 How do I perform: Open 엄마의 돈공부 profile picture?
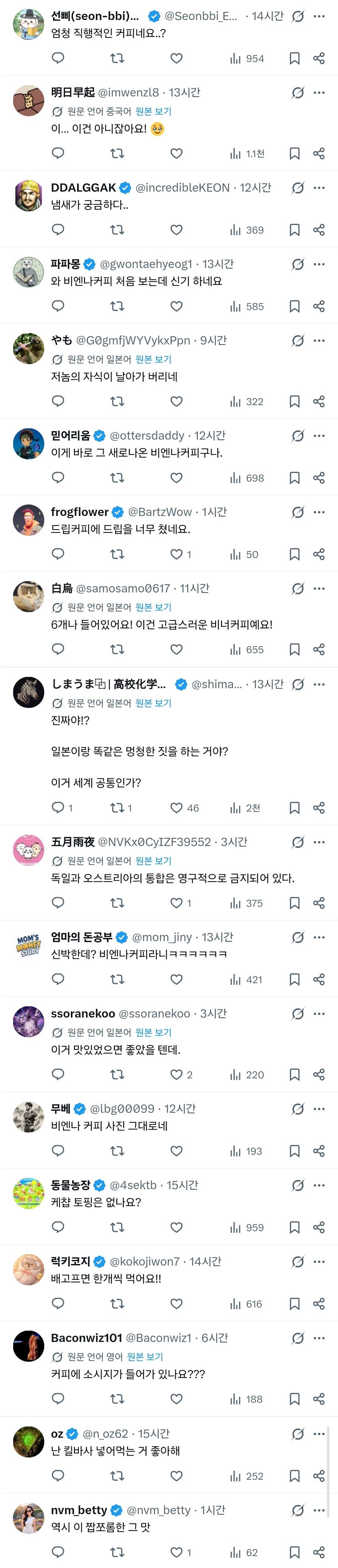click(29, 945)
